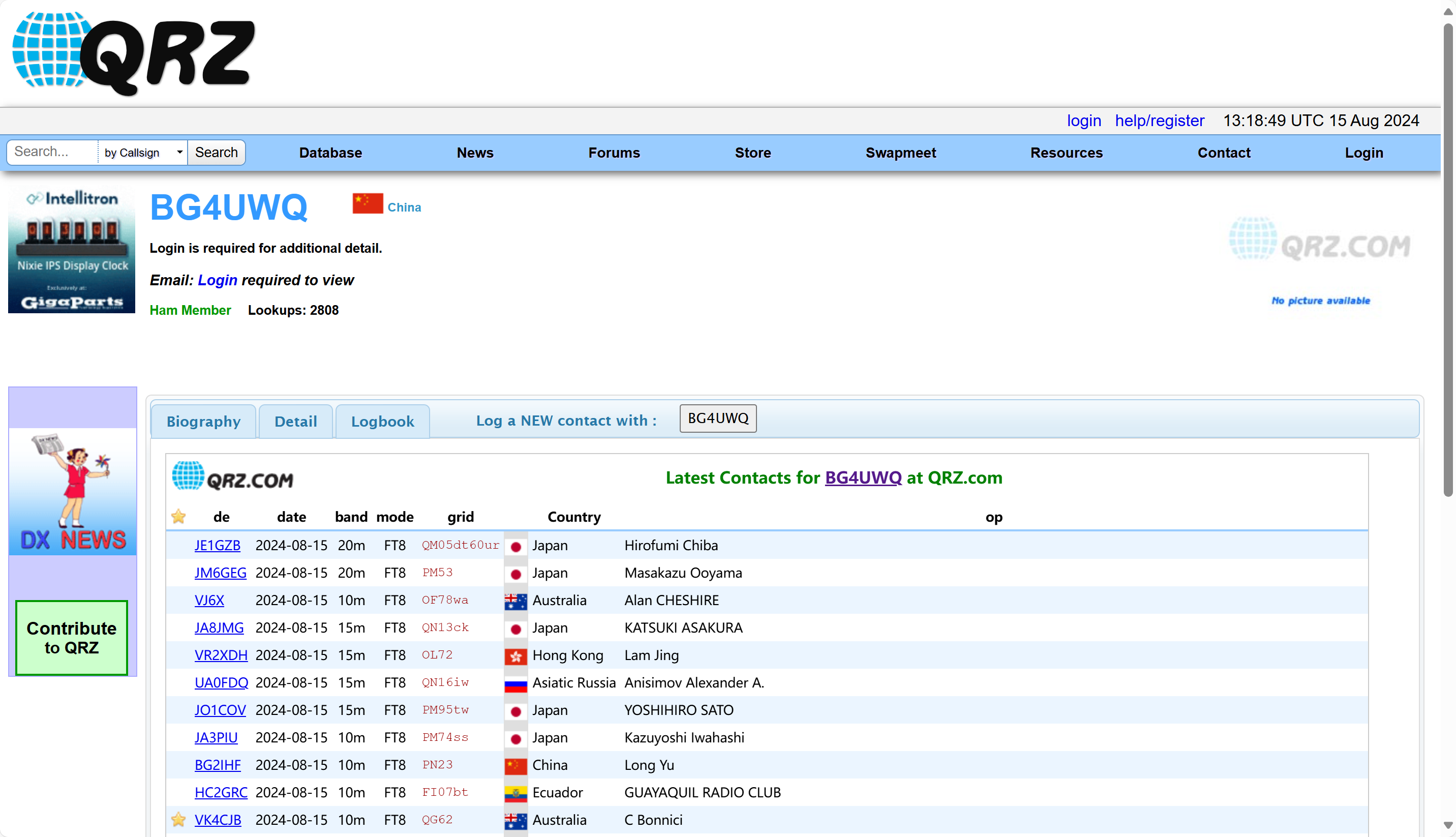1456x837 pixels.
Task: Open UA0FDQ callsign link
Action: [x=221, y=683]
